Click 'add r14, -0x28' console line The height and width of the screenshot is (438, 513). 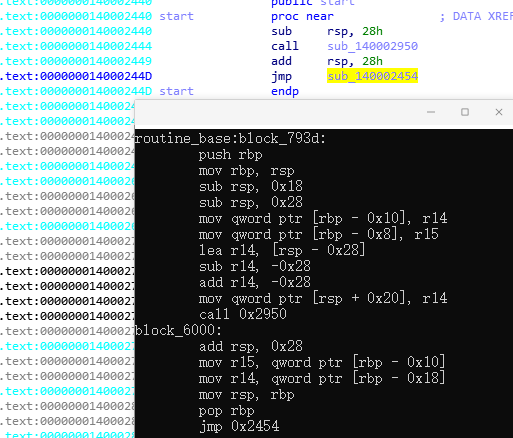(x=255, y=282)
